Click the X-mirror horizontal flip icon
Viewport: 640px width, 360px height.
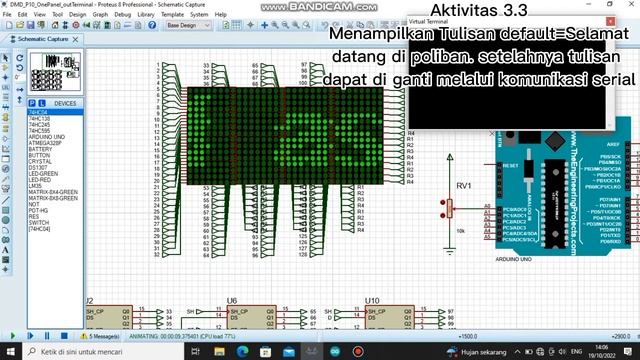click(20, 89)
